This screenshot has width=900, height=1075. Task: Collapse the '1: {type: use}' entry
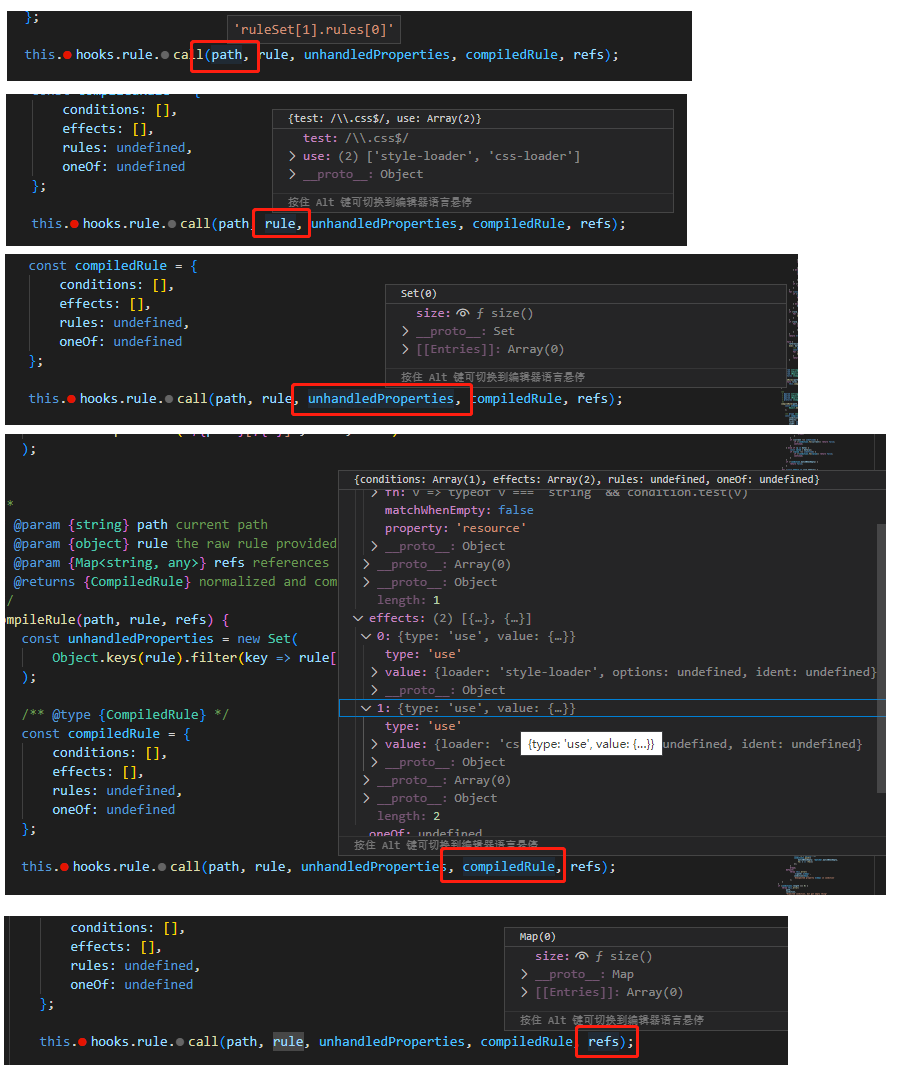point(365,707)
